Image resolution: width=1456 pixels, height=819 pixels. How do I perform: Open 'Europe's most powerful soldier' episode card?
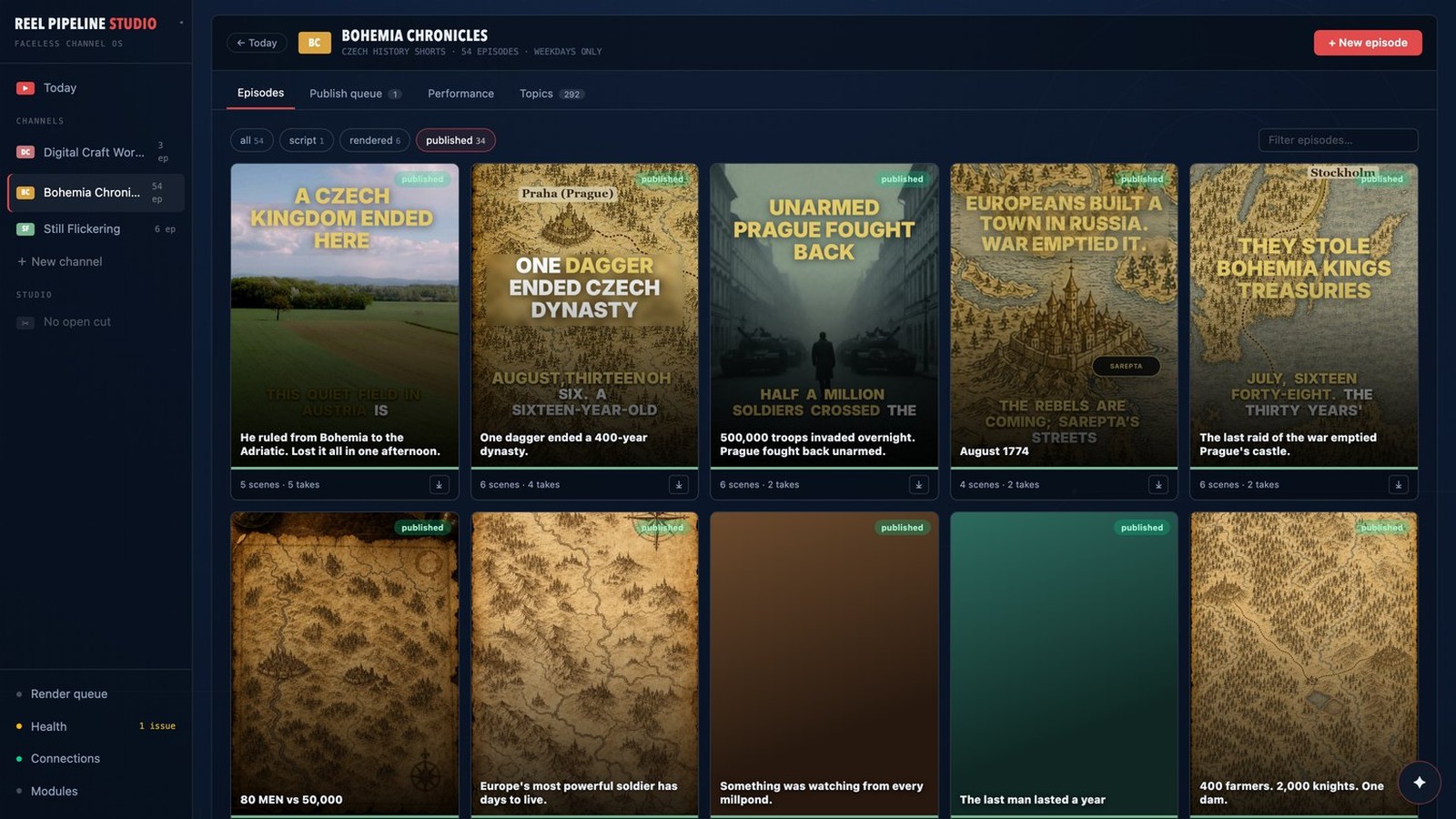(x=584, y=664)
